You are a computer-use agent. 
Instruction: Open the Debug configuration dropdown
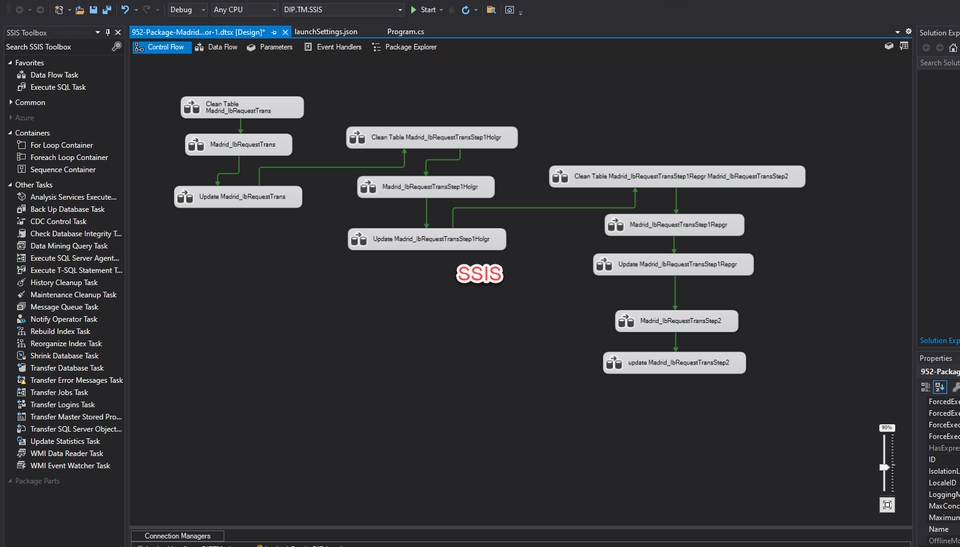click(187, 10)
